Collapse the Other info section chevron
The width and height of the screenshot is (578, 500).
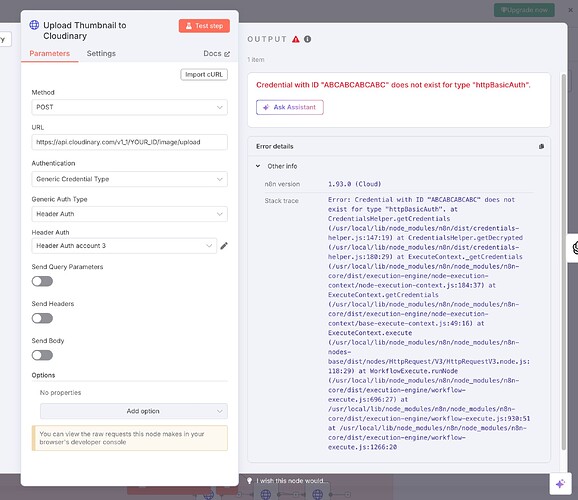pyautogui.click(x=258, y=166)
